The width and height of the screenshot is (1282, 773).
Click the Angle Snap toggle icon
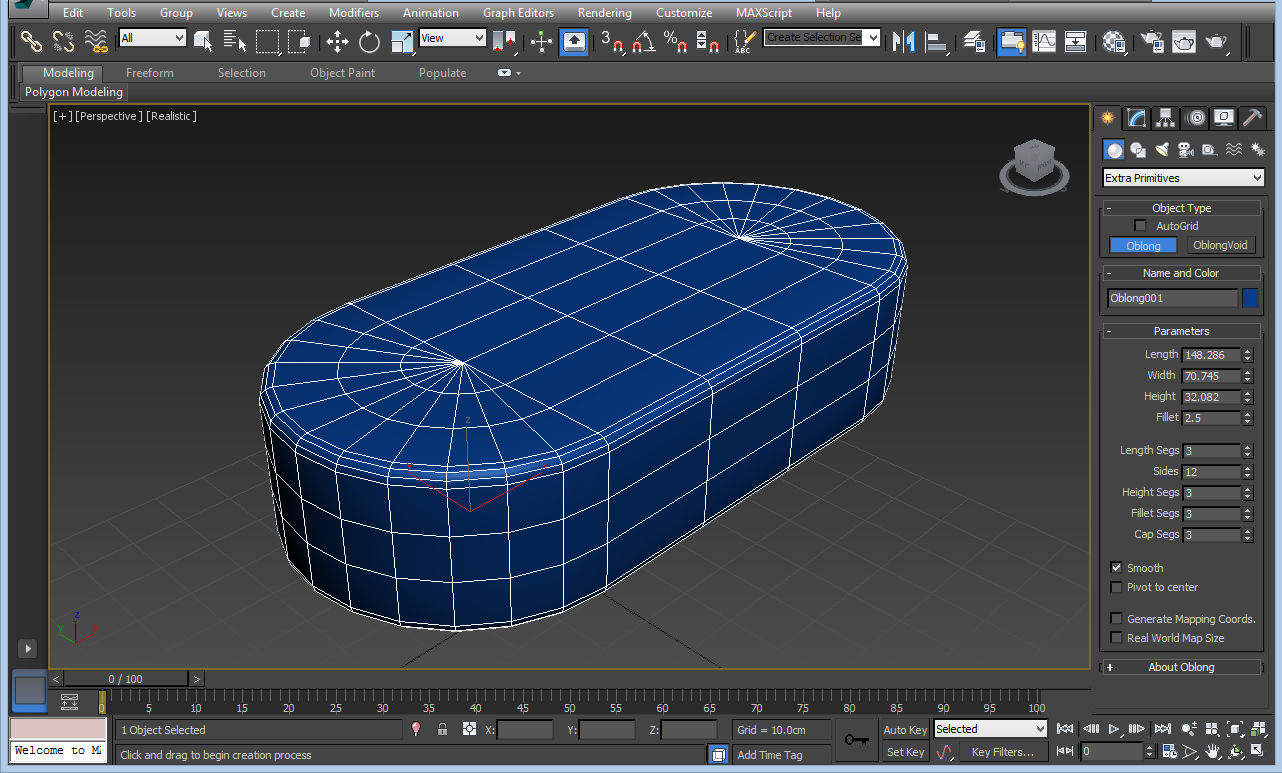(644, 41)
